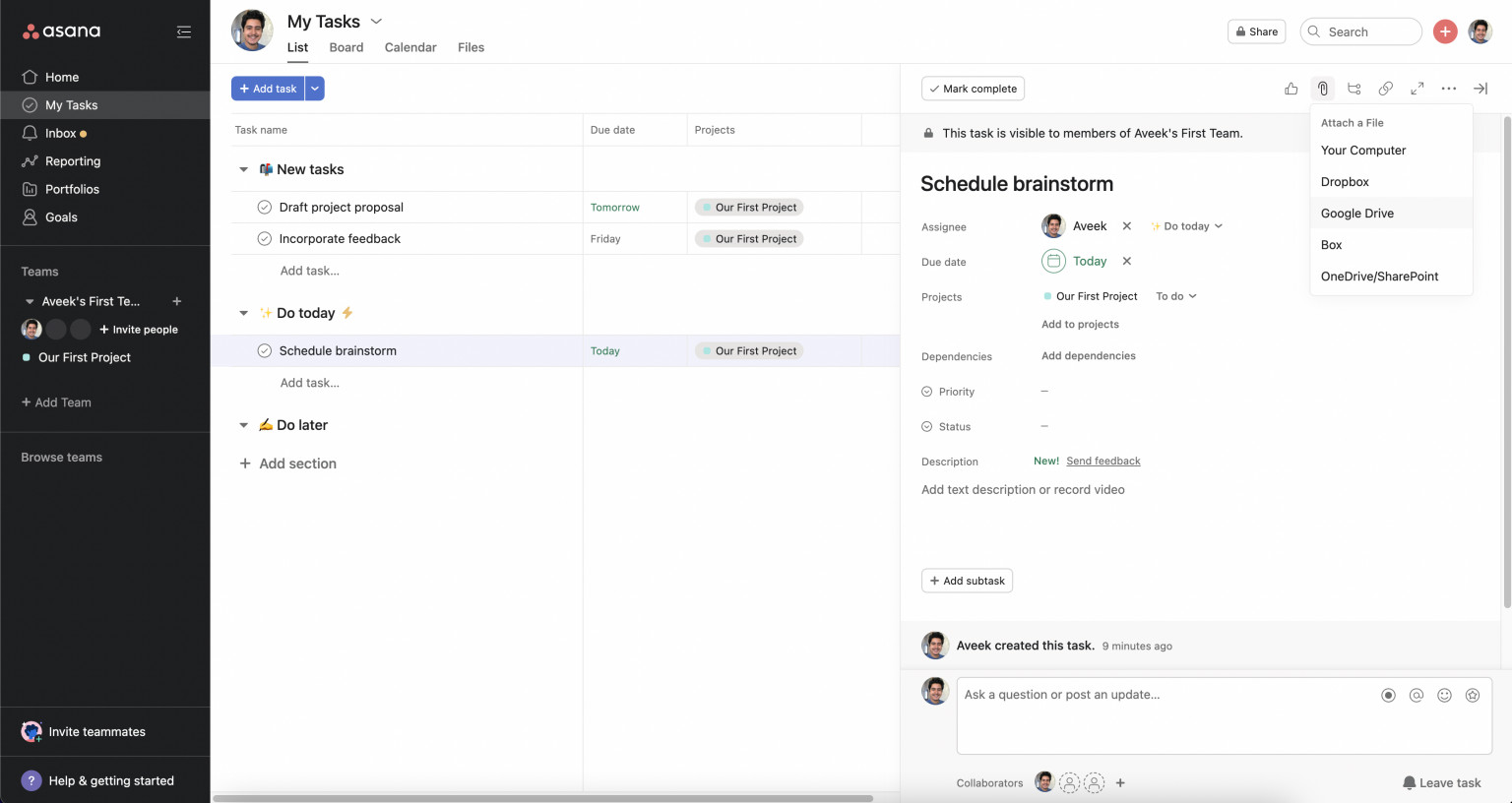Screen dimensions: 1512x803
Task: Click the Mark complete button
Action: click(x=973, y=89)
